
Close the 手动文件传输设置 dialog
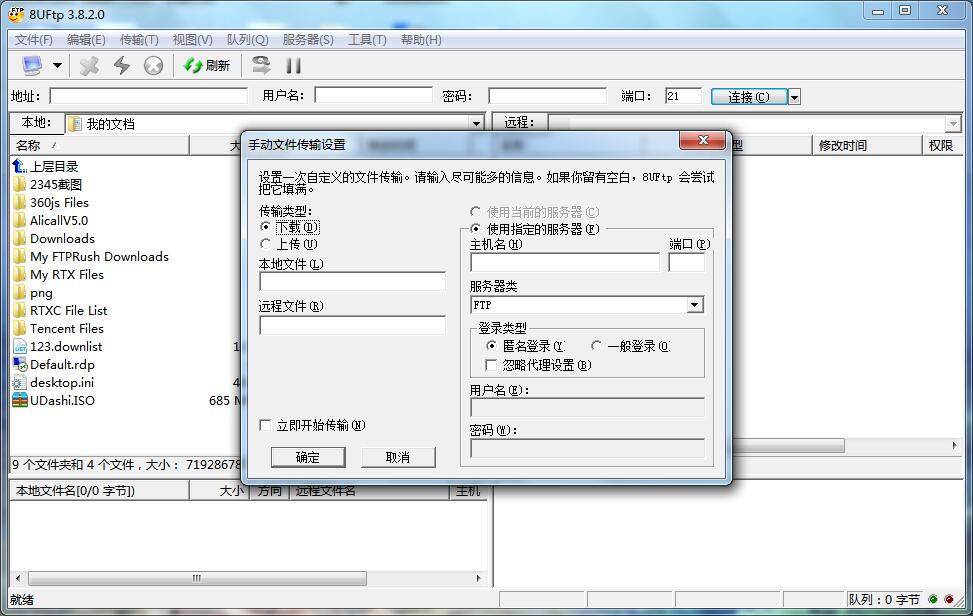coord(702,140)
